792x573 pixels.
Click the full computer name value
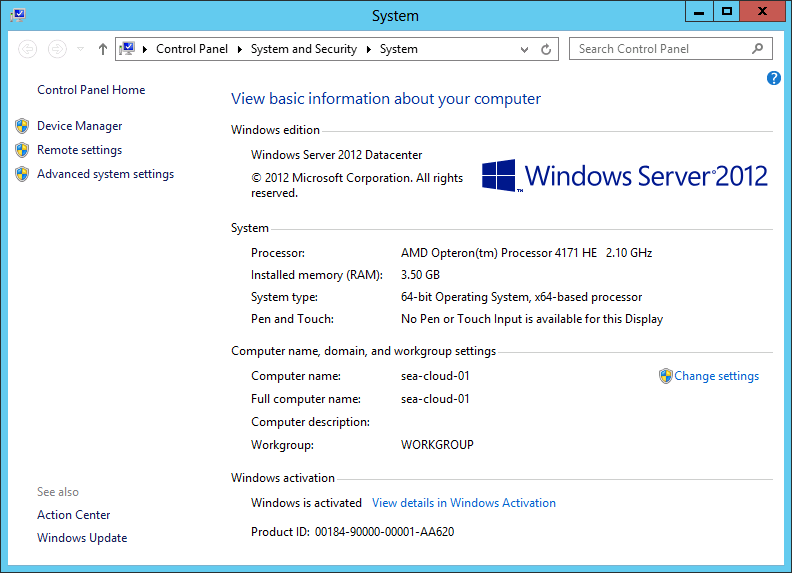[x=435, y=399]
